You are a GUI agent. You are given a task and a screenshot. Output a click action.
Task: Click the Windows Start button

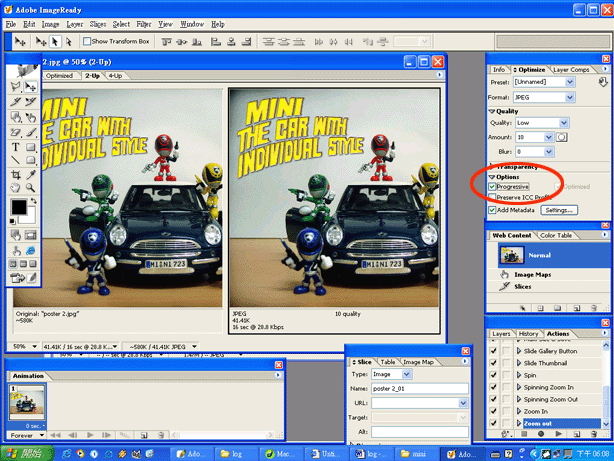[27, 454]
